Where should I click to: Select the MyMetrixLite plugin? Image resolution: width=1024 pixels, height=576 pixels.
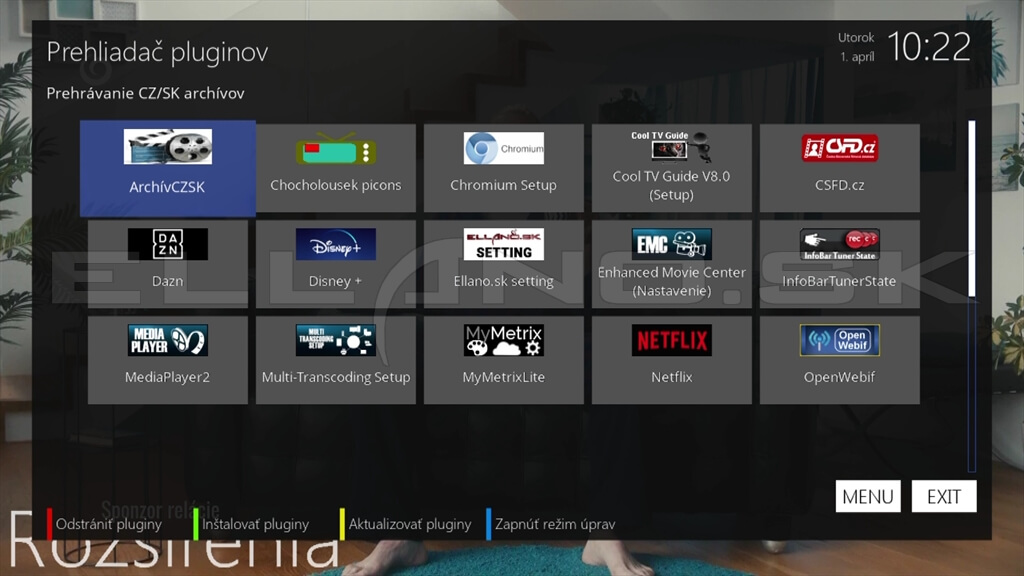503,360
